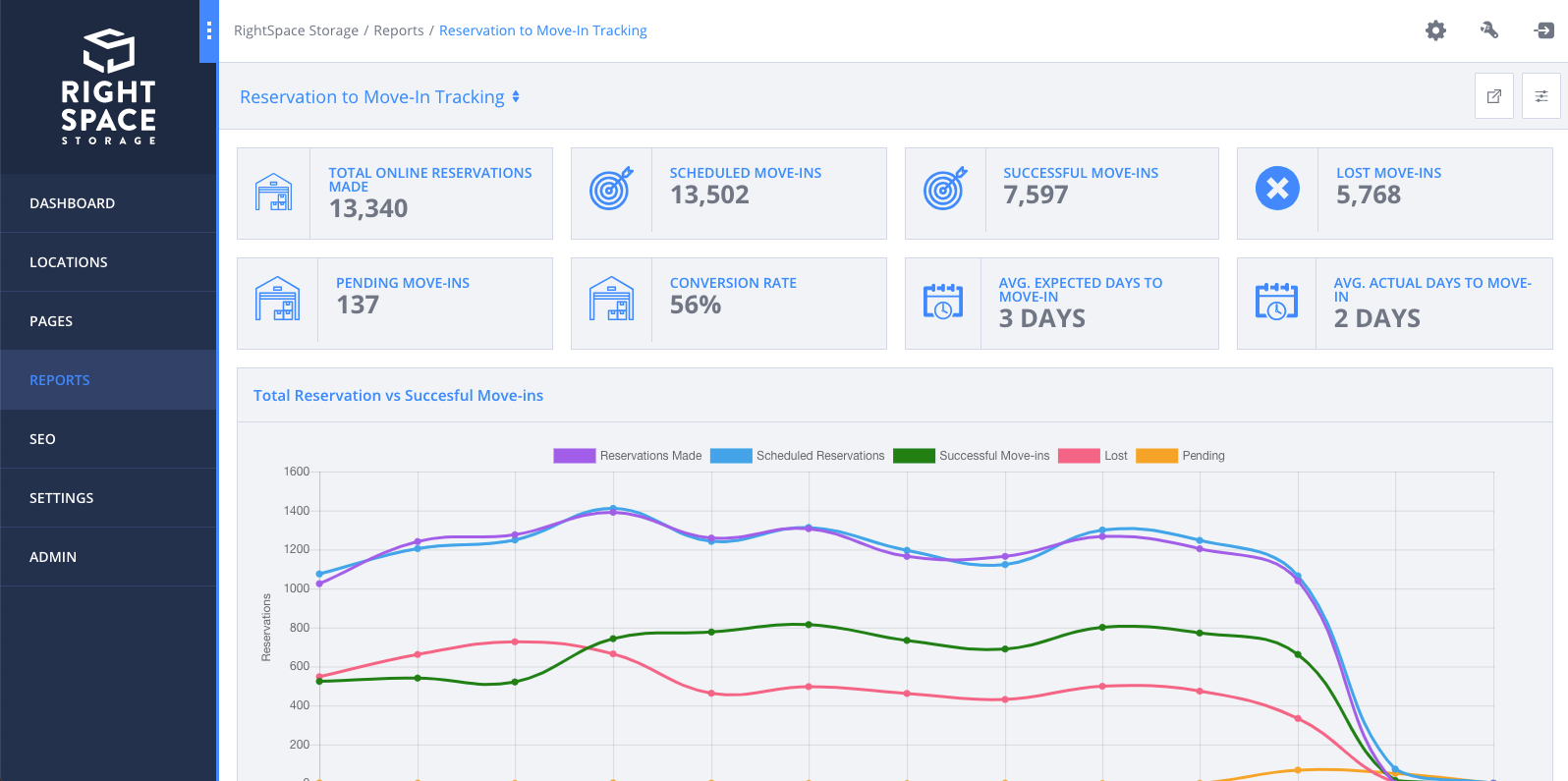The height and width of the screenshot is (781, 1568).
Task: Click the Lost line peak point near 720
Action: [x=515, y=642]
